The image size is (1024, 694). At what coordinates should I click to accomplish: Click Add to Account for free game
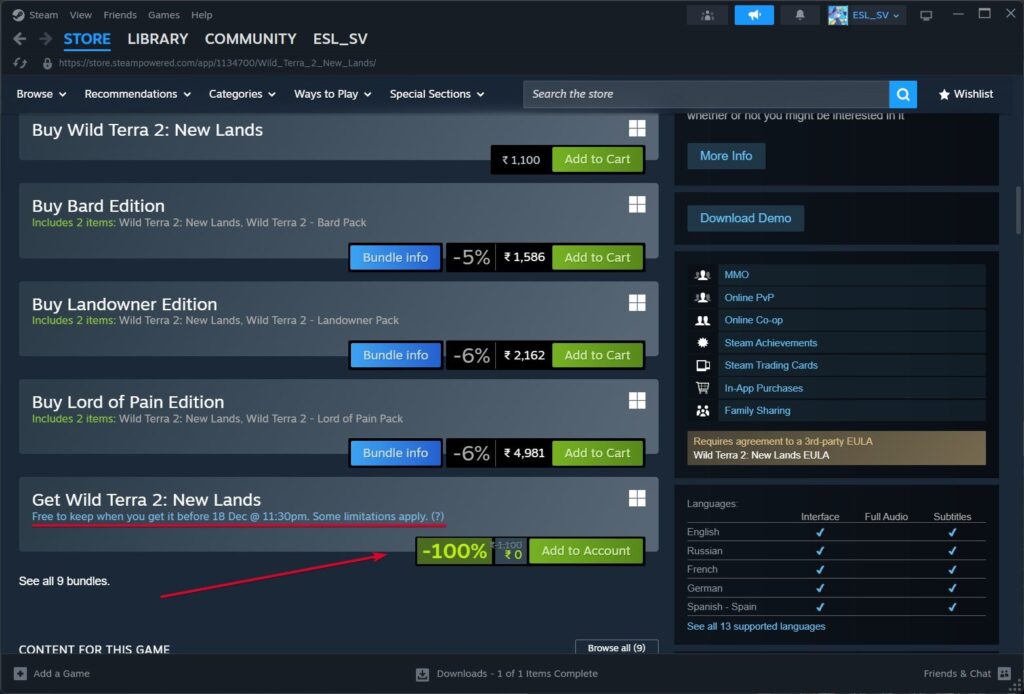[x=586, y=551]
